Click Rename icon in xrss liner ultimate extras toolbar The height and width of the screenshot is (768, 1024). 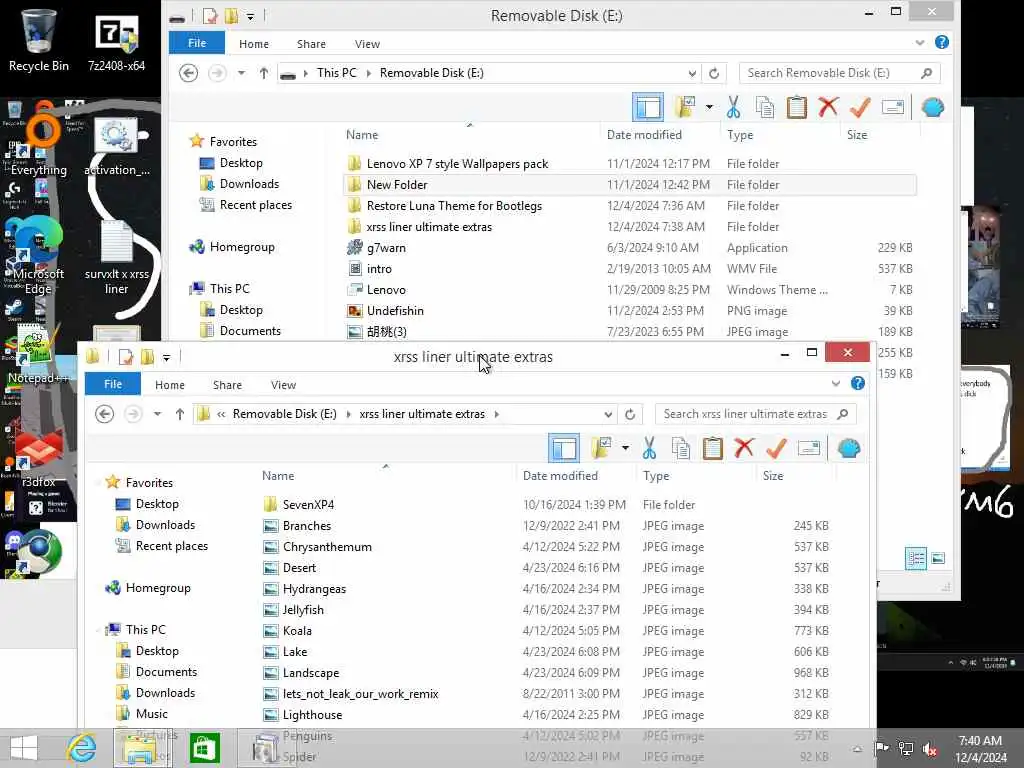click(x=808, y=448)
